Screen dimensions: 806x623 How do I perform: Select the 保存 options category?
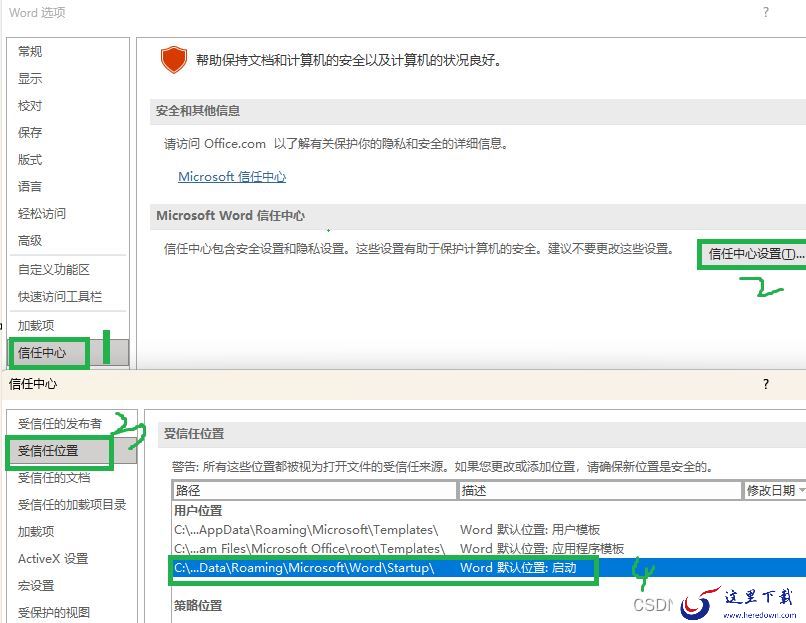[30, 133]
